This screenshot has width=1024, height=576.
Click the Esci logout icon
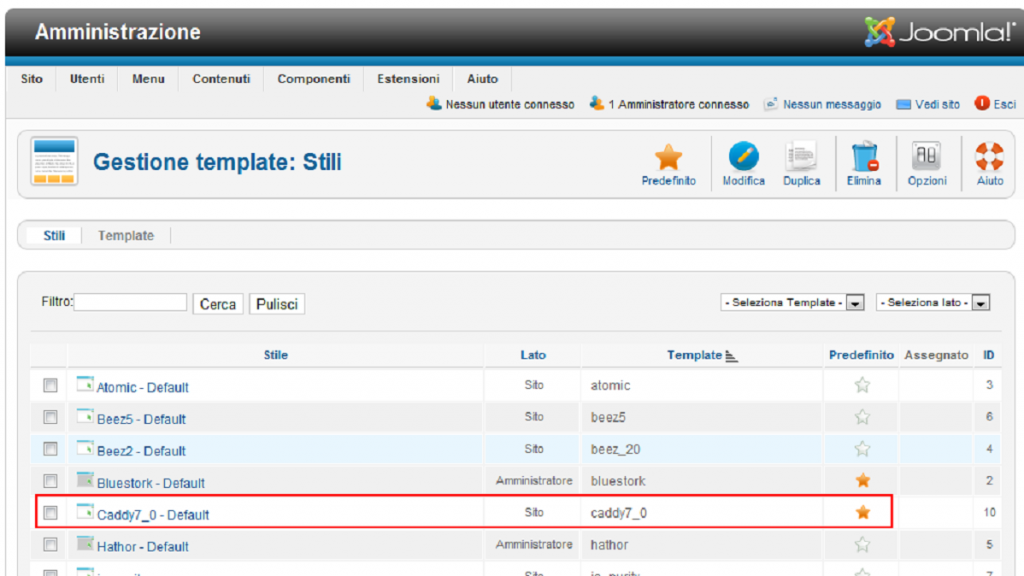(982, 103)
